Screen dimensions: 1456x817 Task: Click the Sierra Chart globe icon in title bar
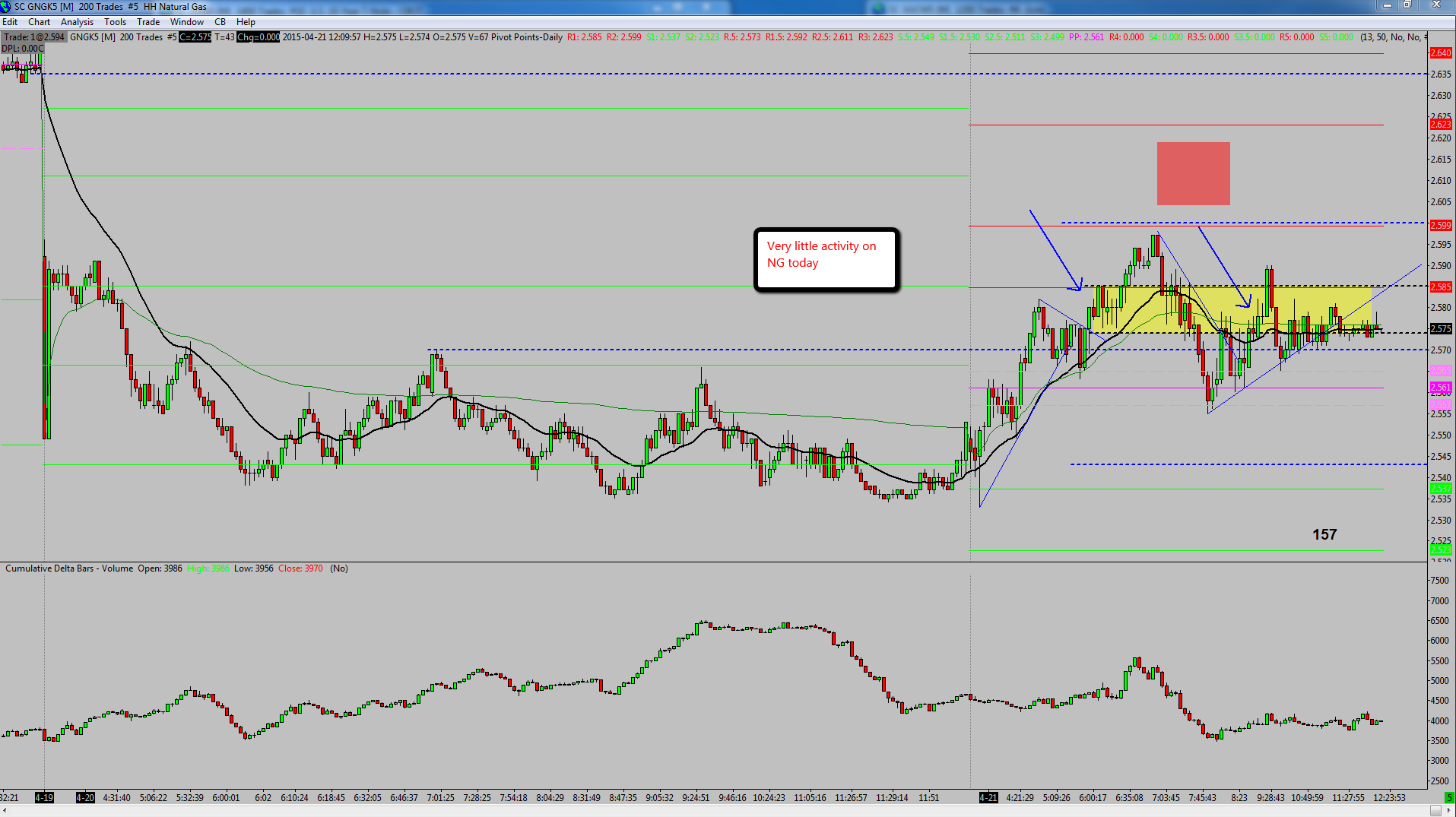click(6, 6)
